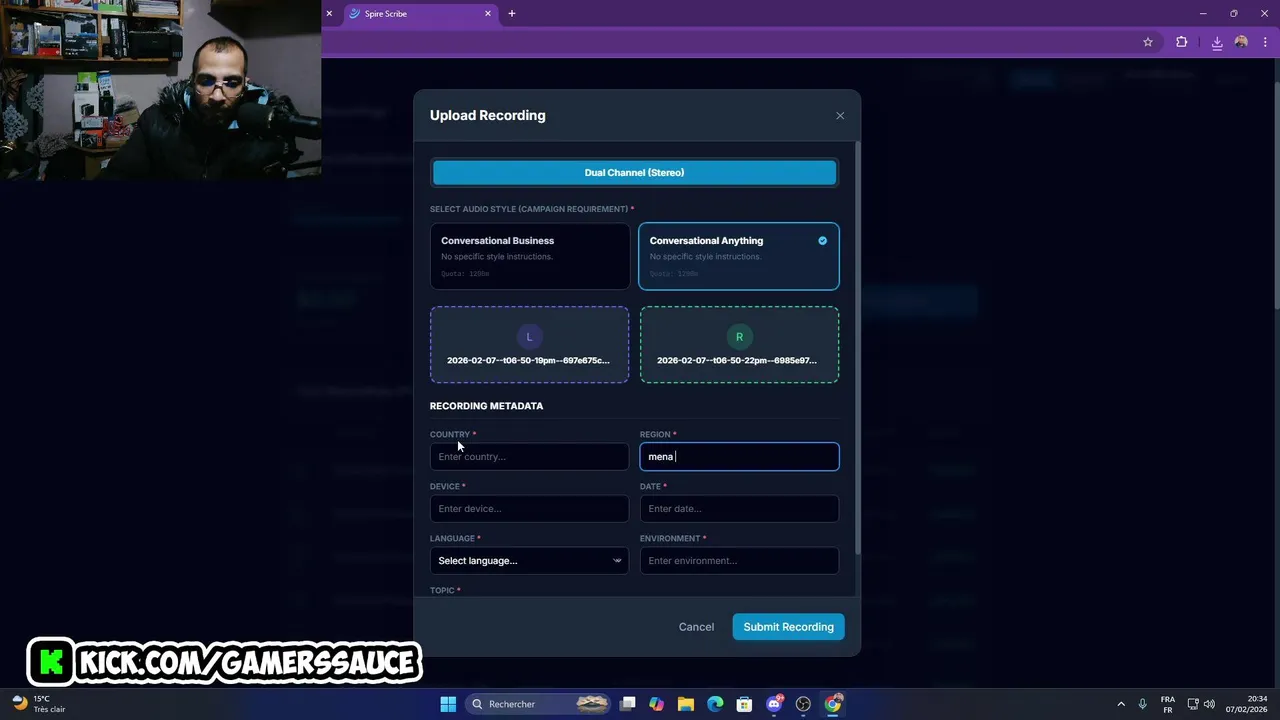Open OBS Studio from the taskbar
The image size is (1280, 720).
pos(803,704)
